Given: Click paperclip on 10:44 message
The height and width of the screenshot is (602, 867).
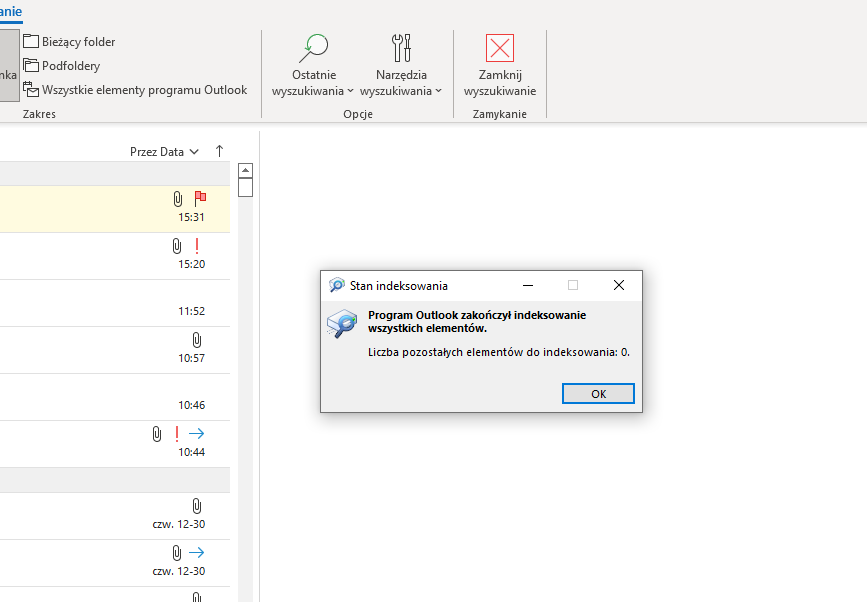Looking at the screenshot, I should tap(157, 433).
